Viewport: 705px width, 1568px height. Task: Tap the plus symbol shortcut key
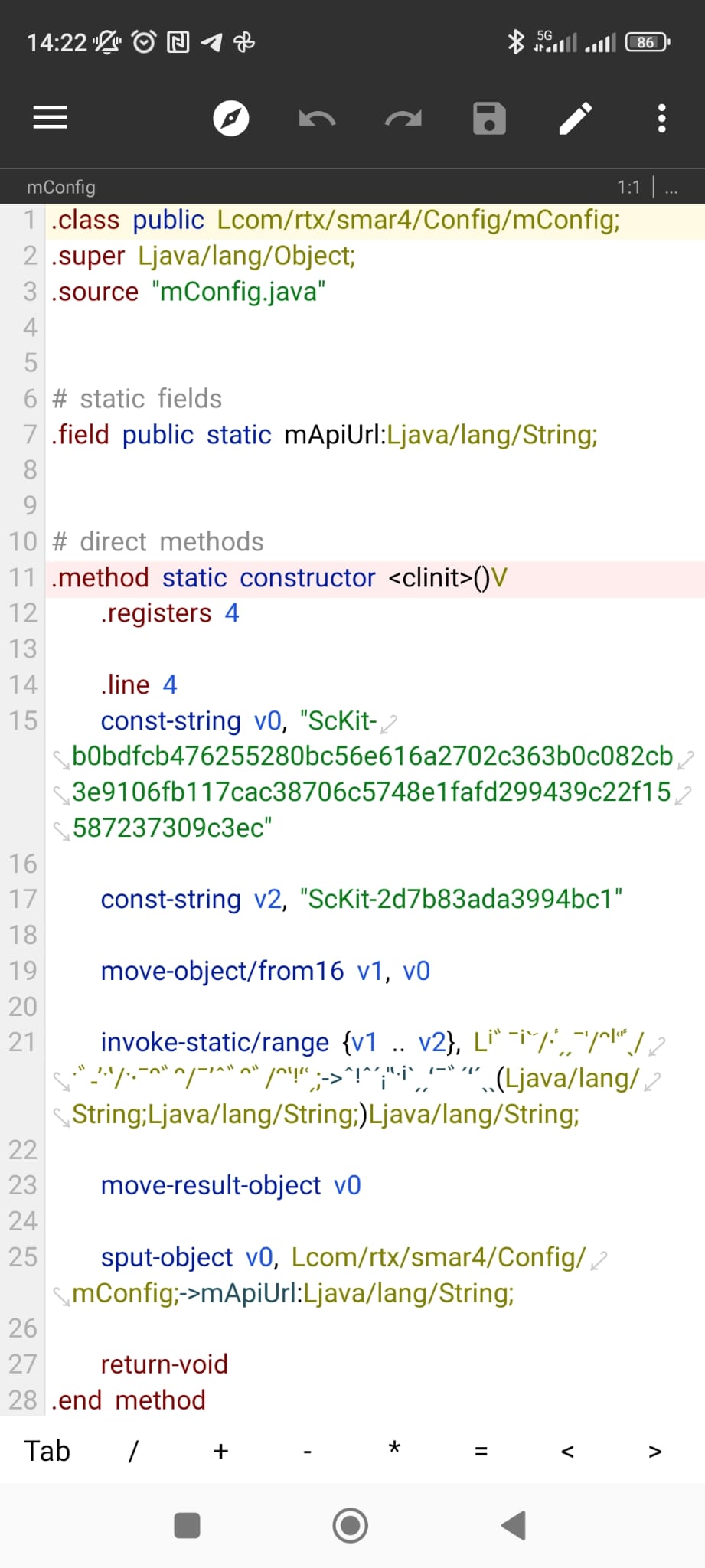[220, 1451]
